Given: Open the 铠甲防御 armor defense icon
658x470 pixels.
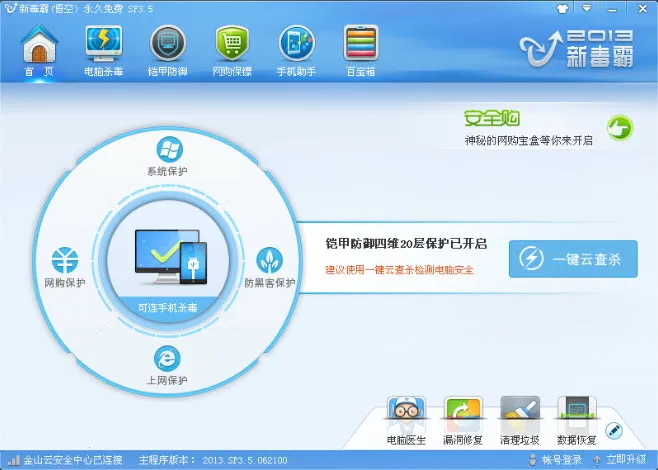Looking at the screenshot, I should [x=168, y=44].
